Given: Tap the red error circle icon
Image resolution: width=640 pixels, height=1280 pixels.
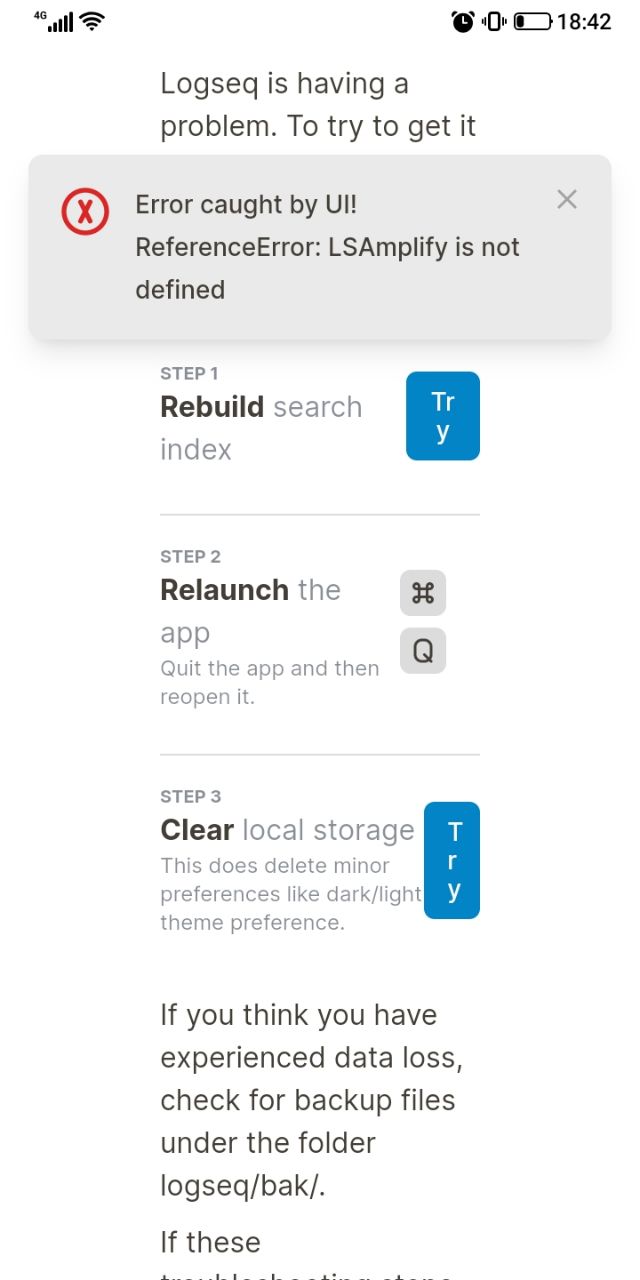Looking at the screenshot, I should pos(84,211).
